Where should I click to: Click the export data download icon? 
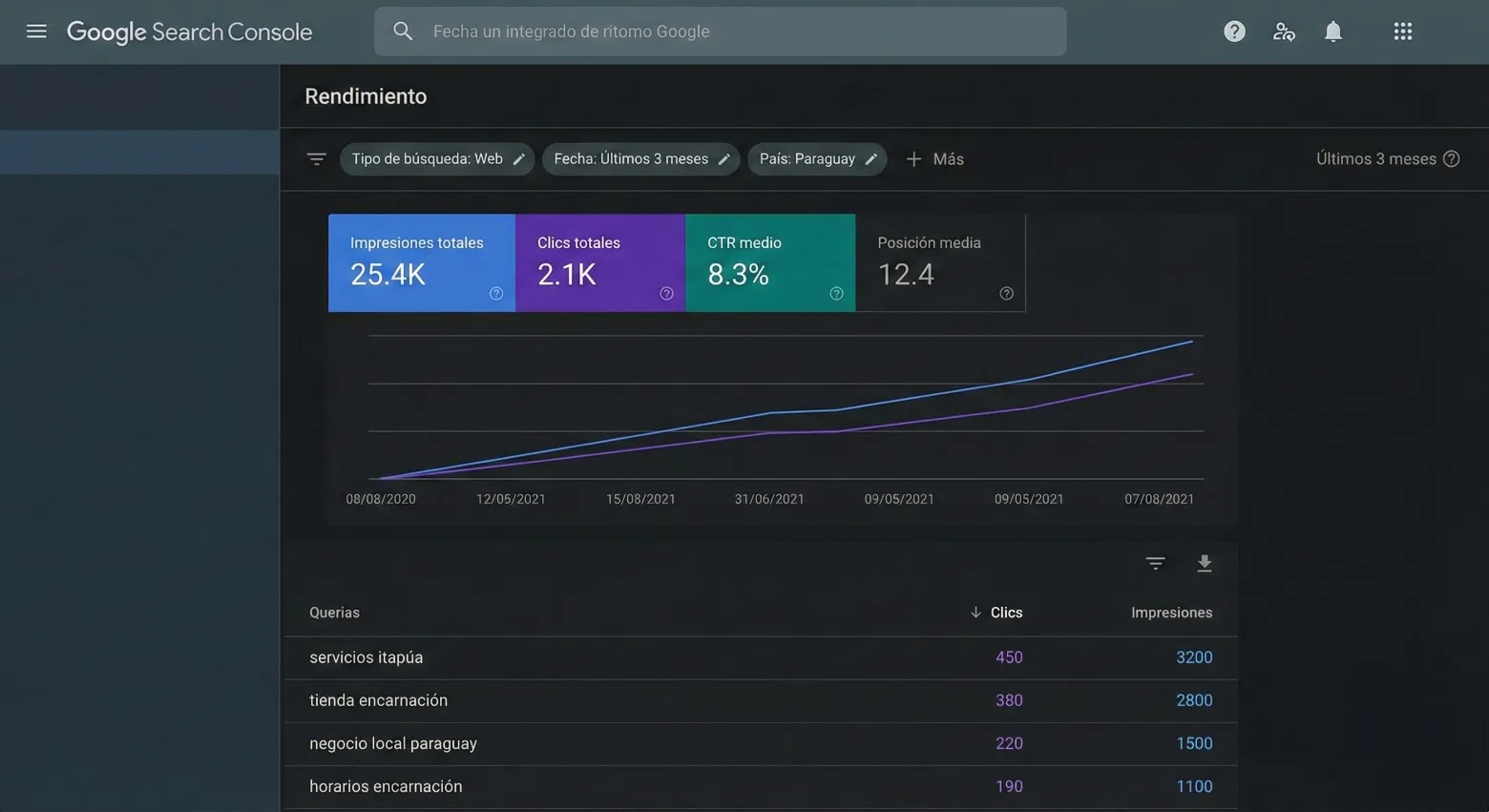tap(1204, 563)
